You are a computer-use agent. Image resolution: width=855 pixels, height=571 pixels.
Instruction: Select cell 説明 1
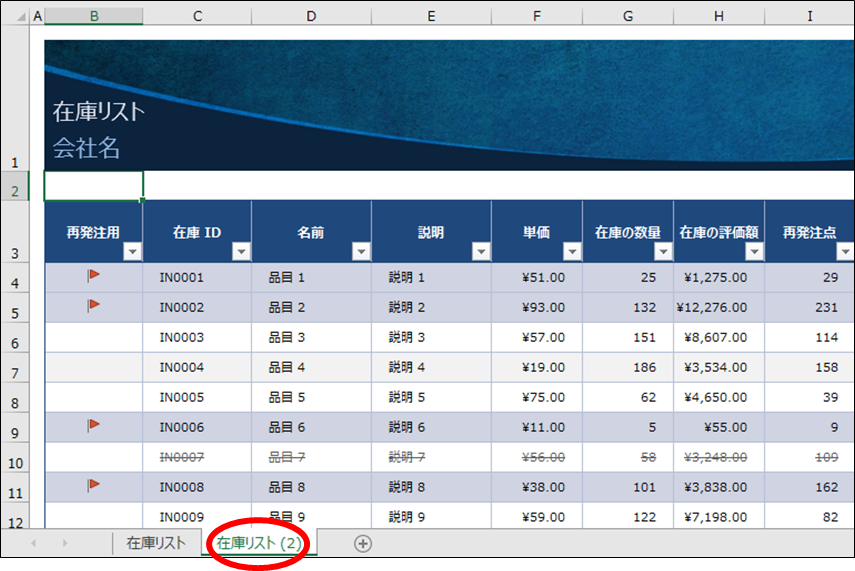(x=431, y=278)
